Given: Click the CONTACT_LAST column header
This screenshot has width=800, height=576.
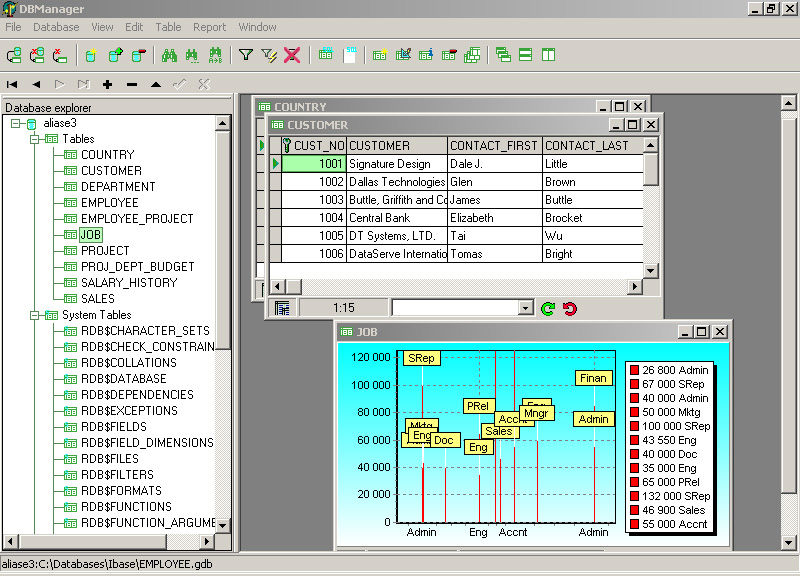Looking at the screenshot, I should point(592,146).
